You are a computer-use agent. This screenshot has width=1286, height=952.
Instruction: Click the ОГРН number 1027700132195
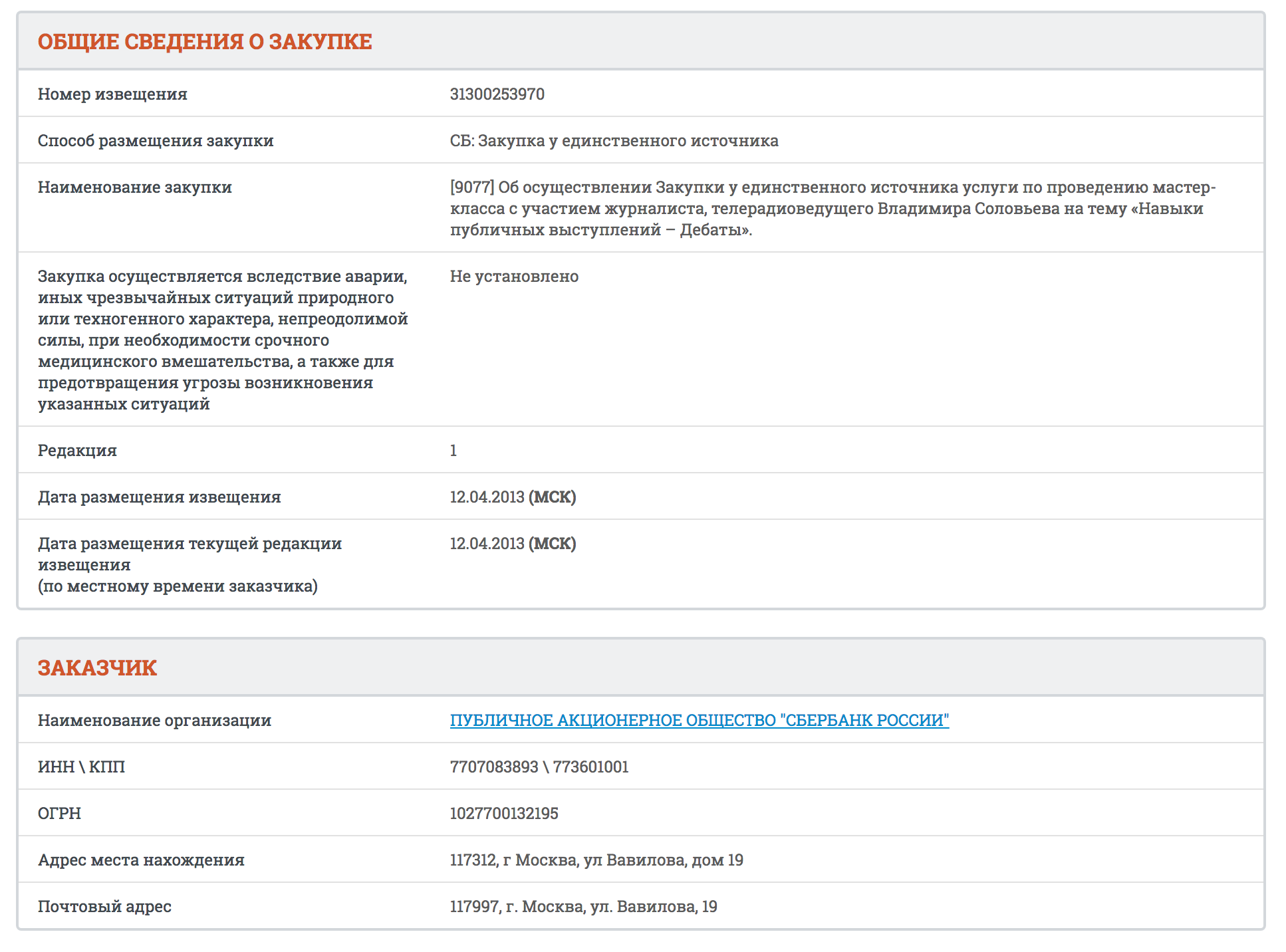(x=504, y=813)
